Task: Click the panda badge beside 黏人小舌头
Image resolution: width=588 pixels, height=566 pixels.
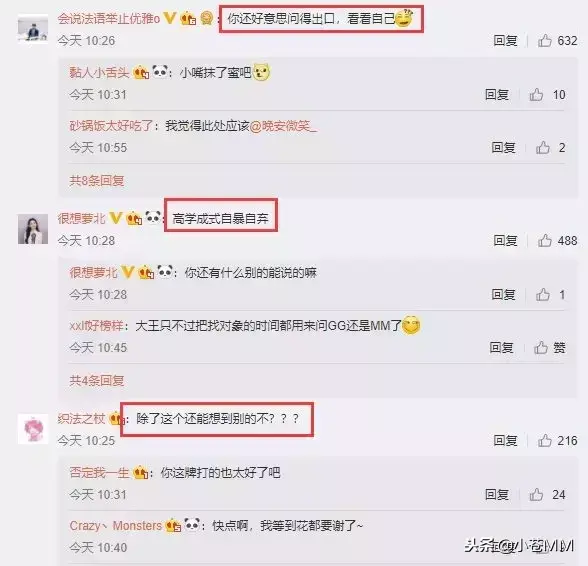Action: pos(160,71)
